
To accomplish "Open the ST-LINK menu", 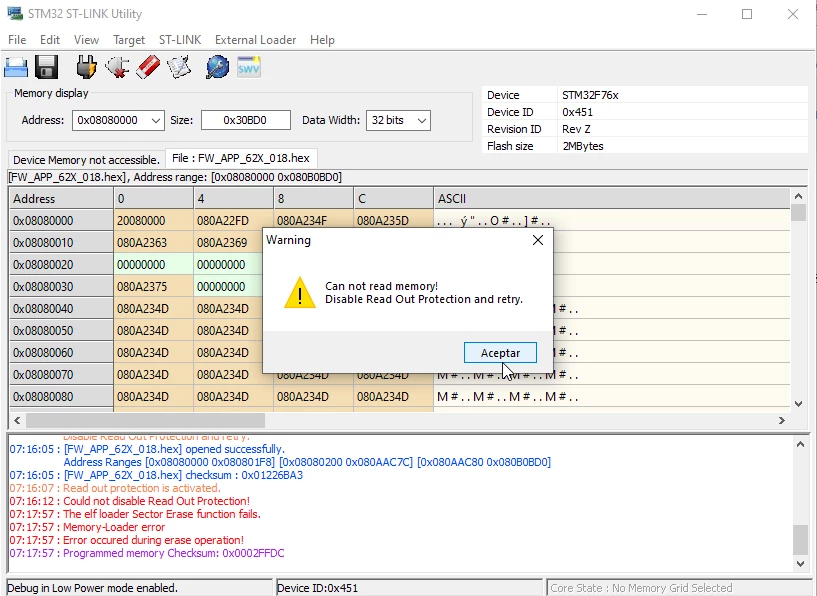I will [180, 40].
